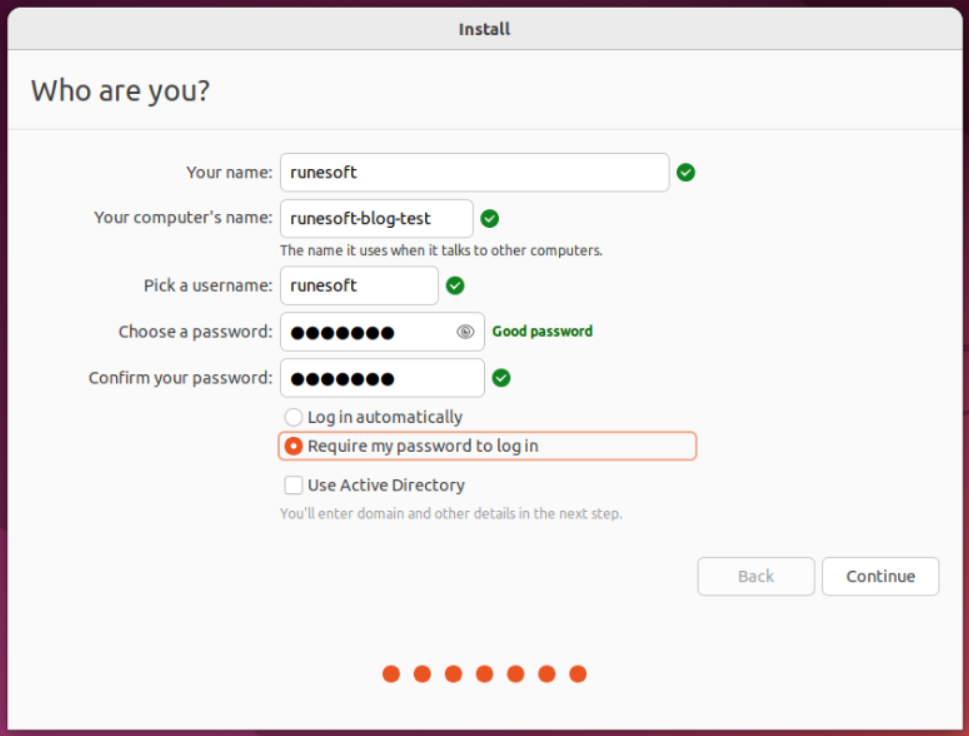This screenshot has height=736, width=969.
Task: Click the first orange progress dot
Action: pyautogui.click(x=391, y=674)
